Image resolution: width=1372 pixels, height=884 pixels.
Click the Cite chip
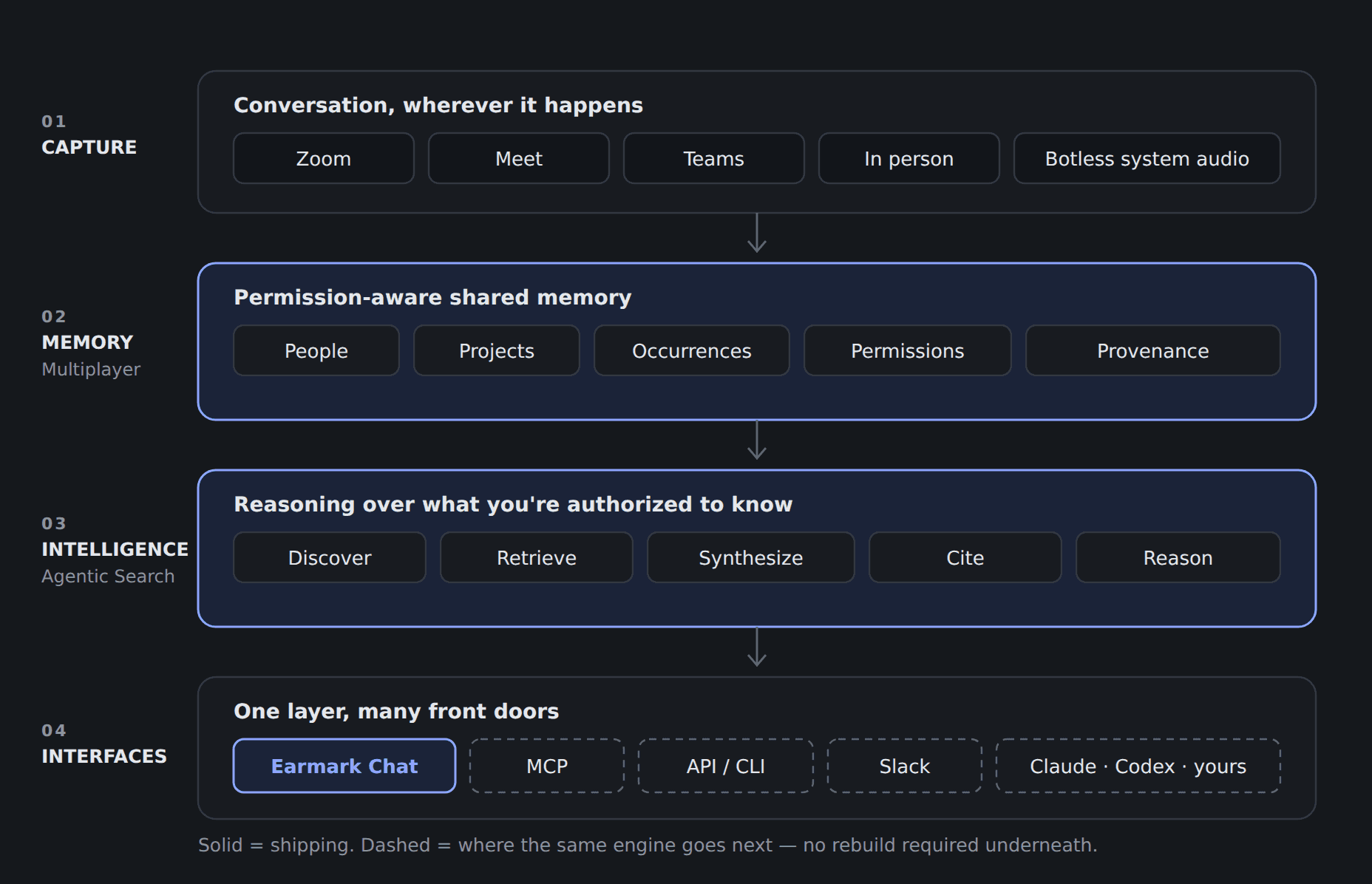[x=965, y=557]
